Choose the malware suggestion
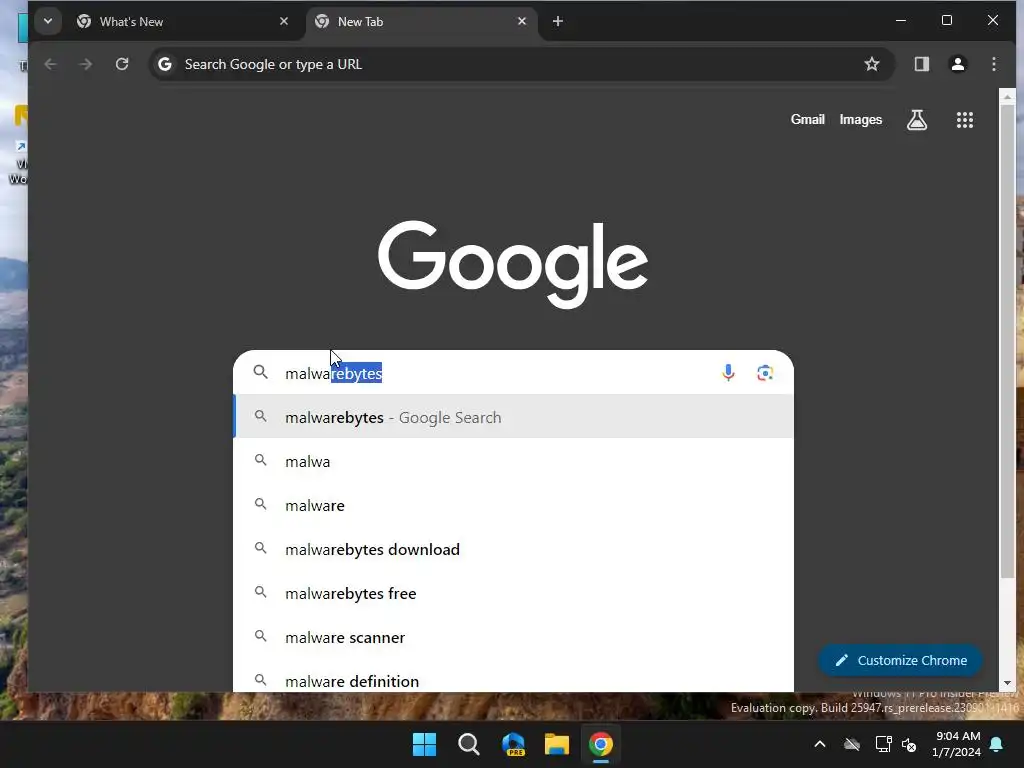 point(513,505)
